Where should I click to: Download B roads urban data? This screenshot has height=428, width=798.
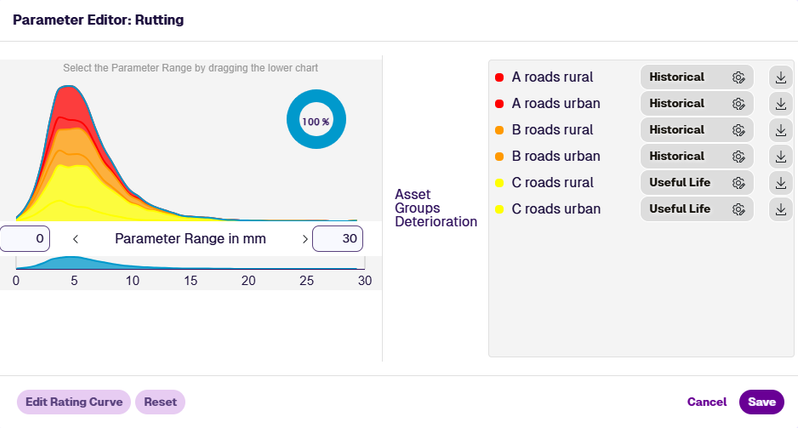coord(781,157)
